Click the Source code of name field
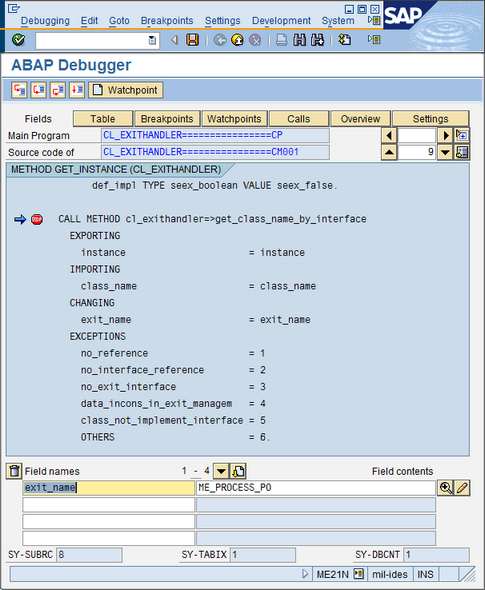485x590 pixels. (x=215, y=152)
